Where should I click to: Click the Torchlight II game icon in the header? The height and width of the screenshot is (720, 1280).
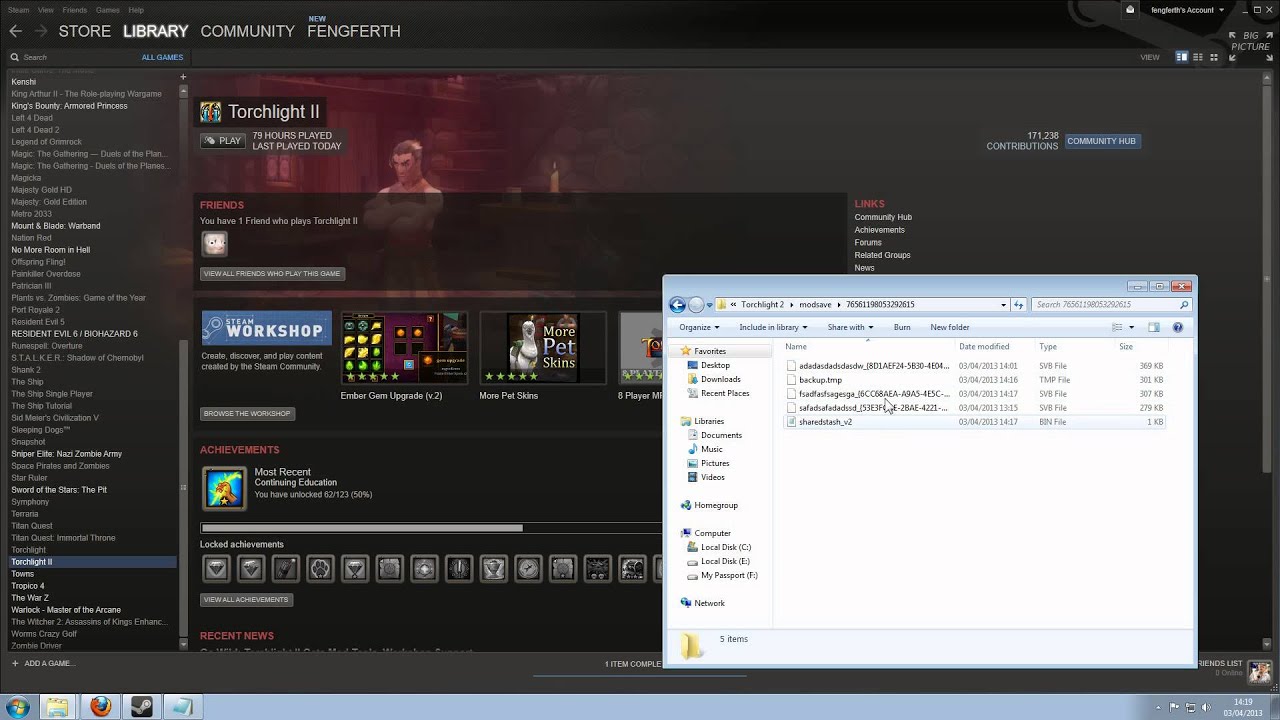[210, 112]
